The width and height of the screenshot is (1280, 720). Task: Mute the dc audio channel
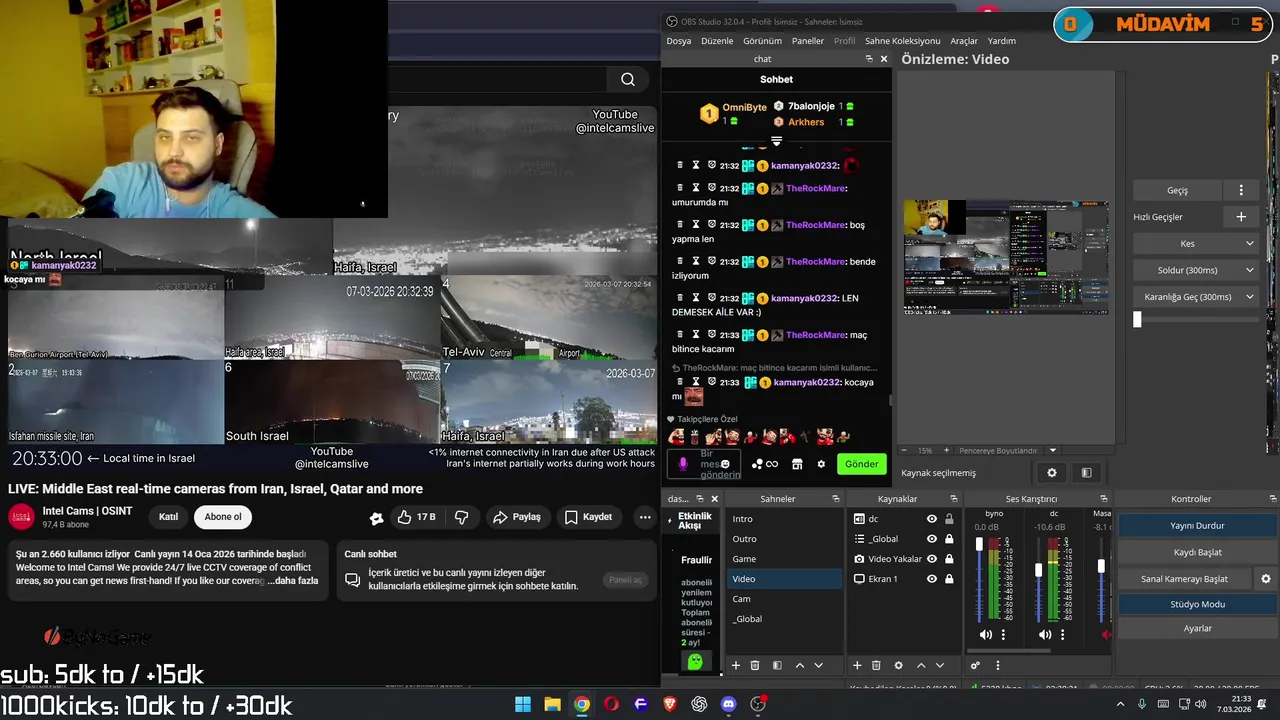pyautogui.click(x=1045, y=634)
